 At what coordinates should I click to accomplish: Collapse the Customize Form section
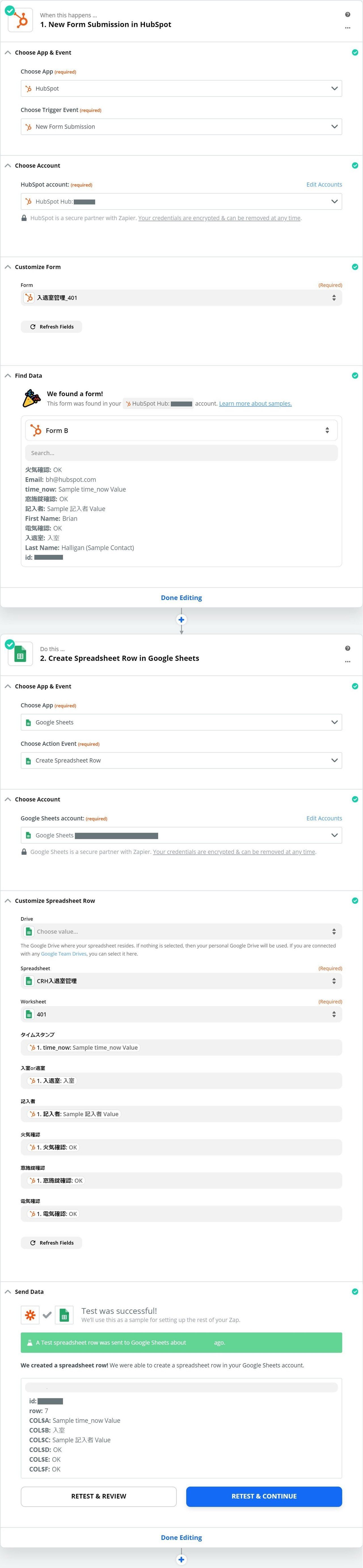click(8, 267)
